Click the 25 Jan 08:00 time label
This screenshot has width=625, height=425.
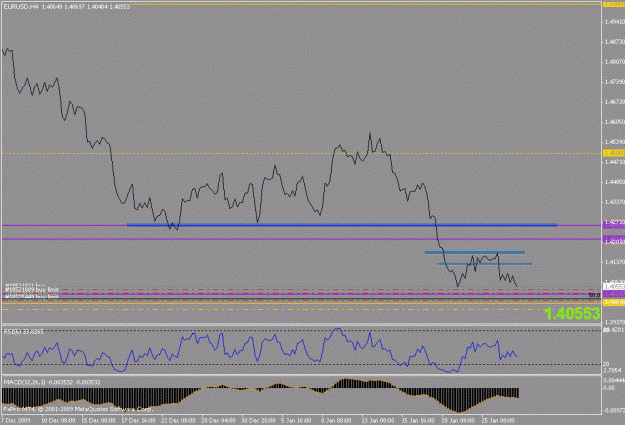point(498,420)
